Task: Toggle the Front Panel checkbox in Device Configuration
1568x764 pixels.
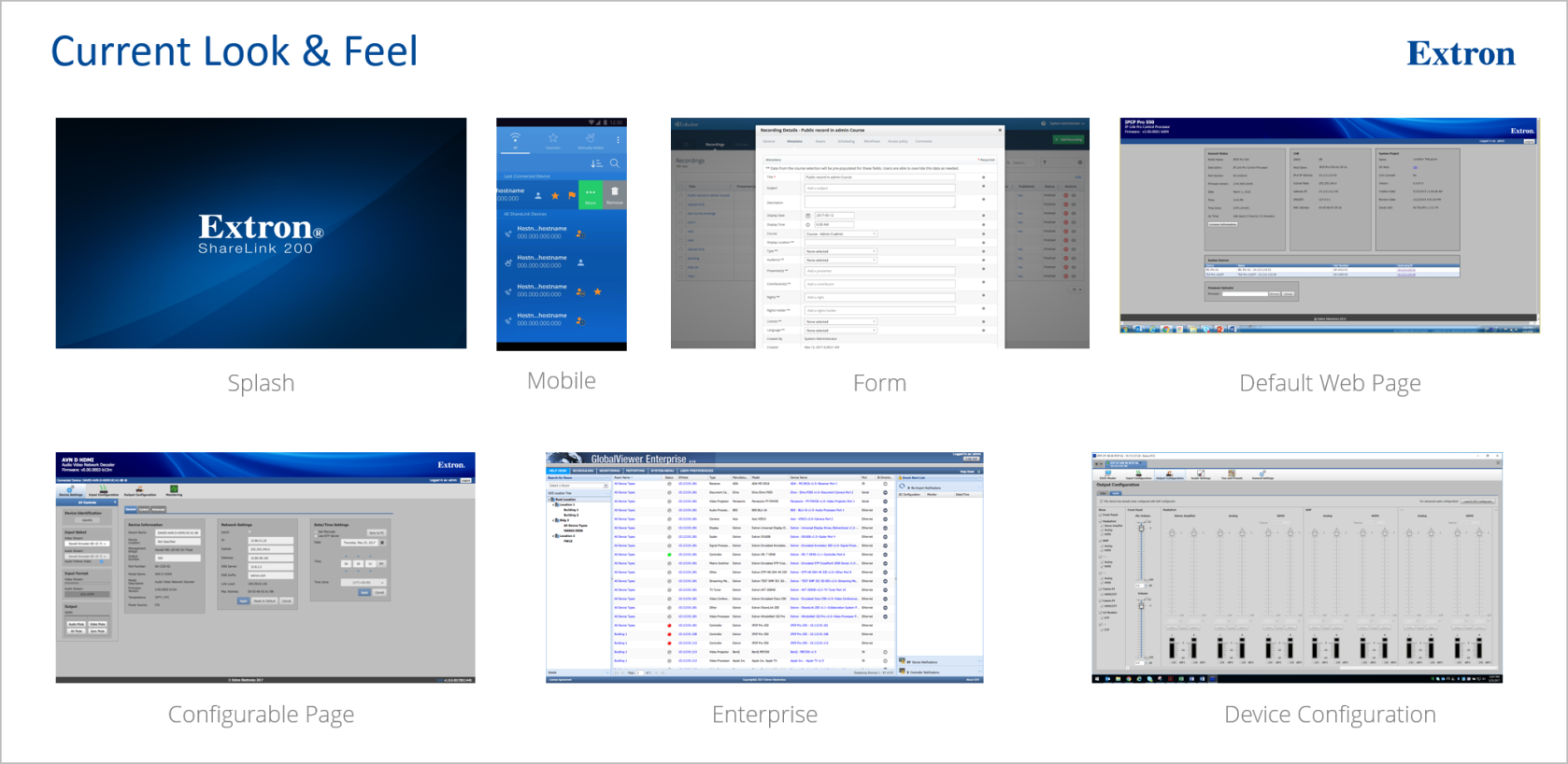Action: (1100, 515)
